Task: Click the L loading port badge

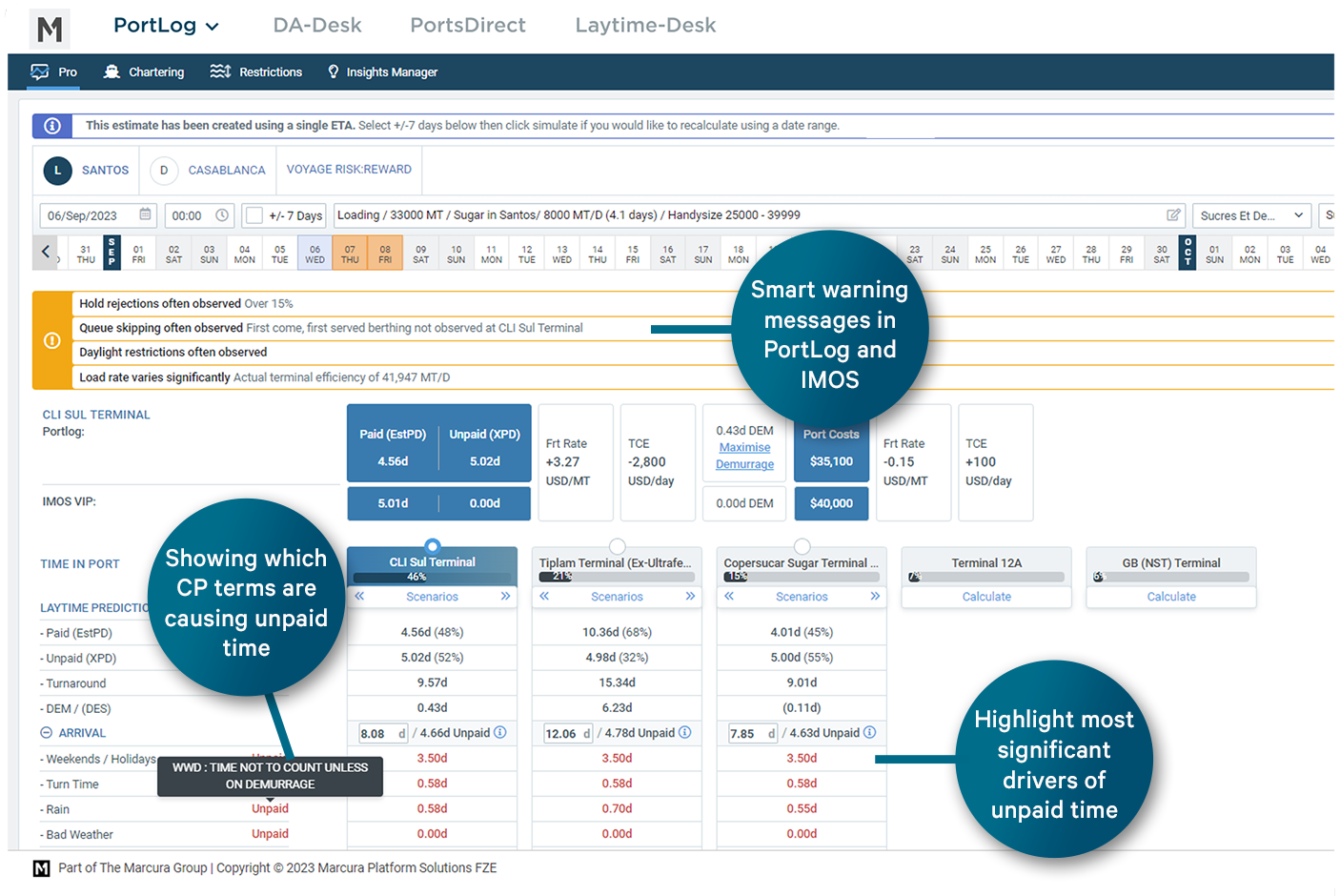Action: tap(57, 171)
